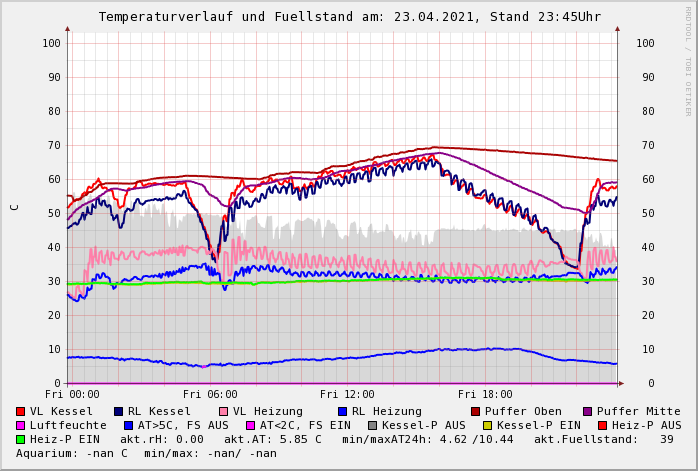Click the 'AT>5C, FS AUS' legend label
698x471 pixels.
click(x=183, y=426)
